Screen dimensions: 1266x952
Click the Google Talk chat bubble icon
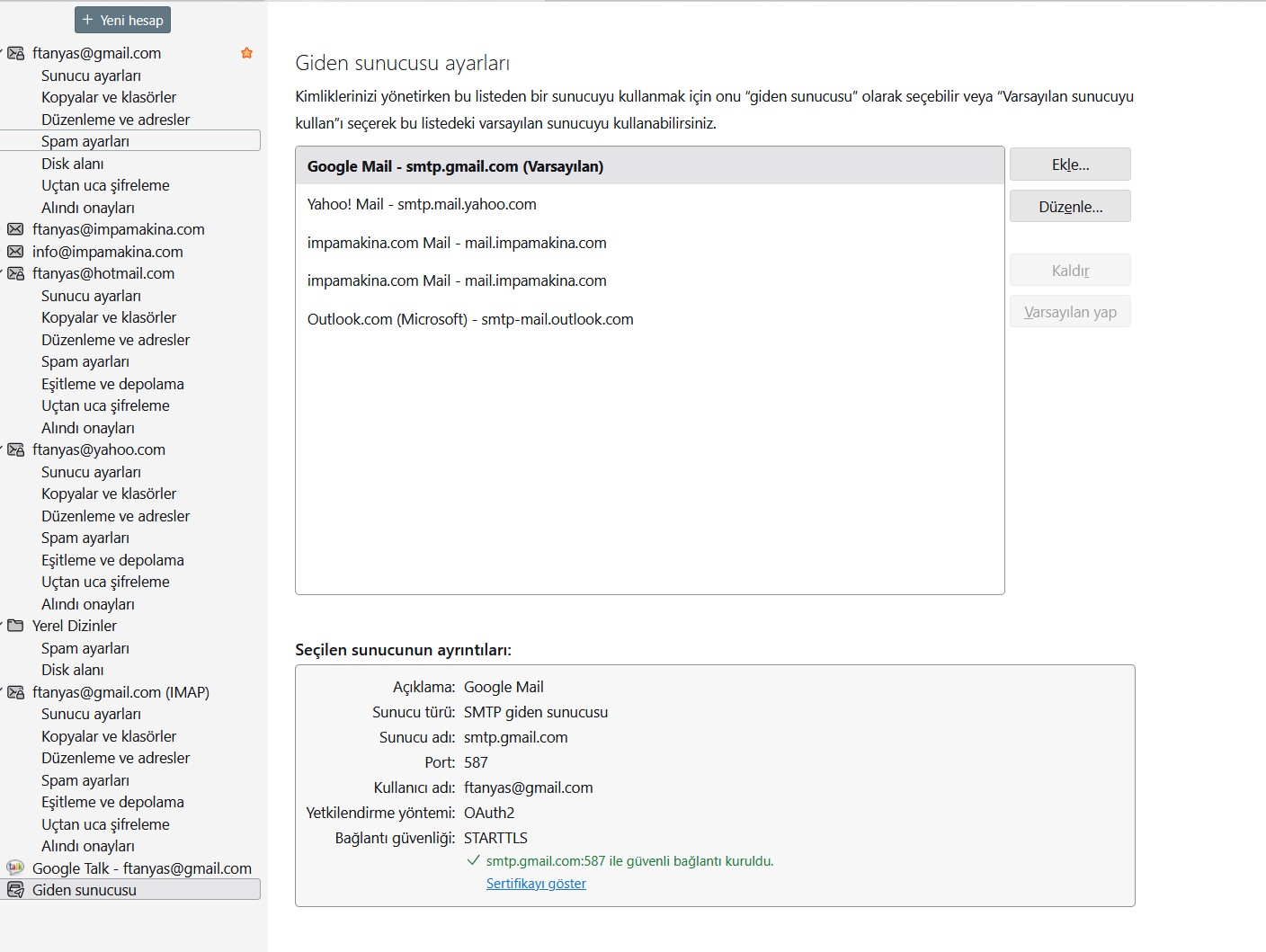click(x=15, y=868)
